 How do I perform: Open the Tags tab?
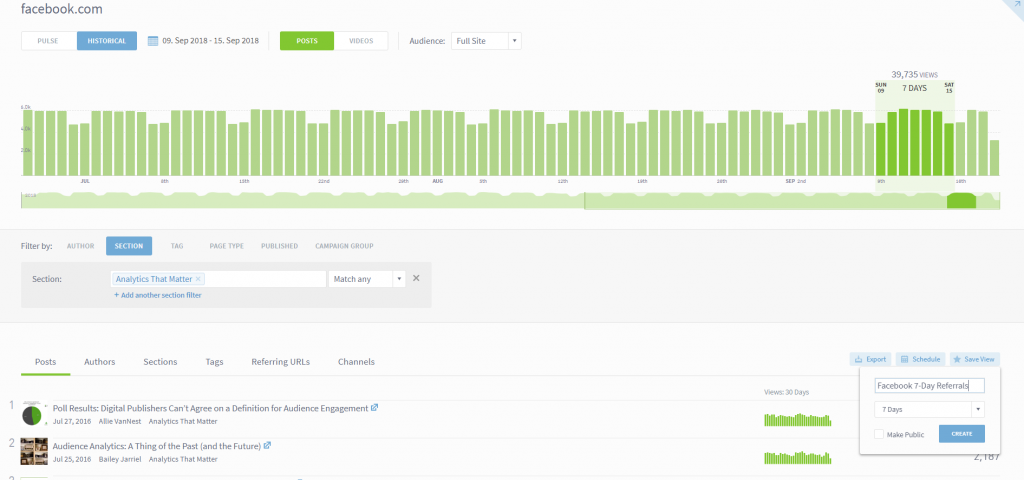point(214,362)
